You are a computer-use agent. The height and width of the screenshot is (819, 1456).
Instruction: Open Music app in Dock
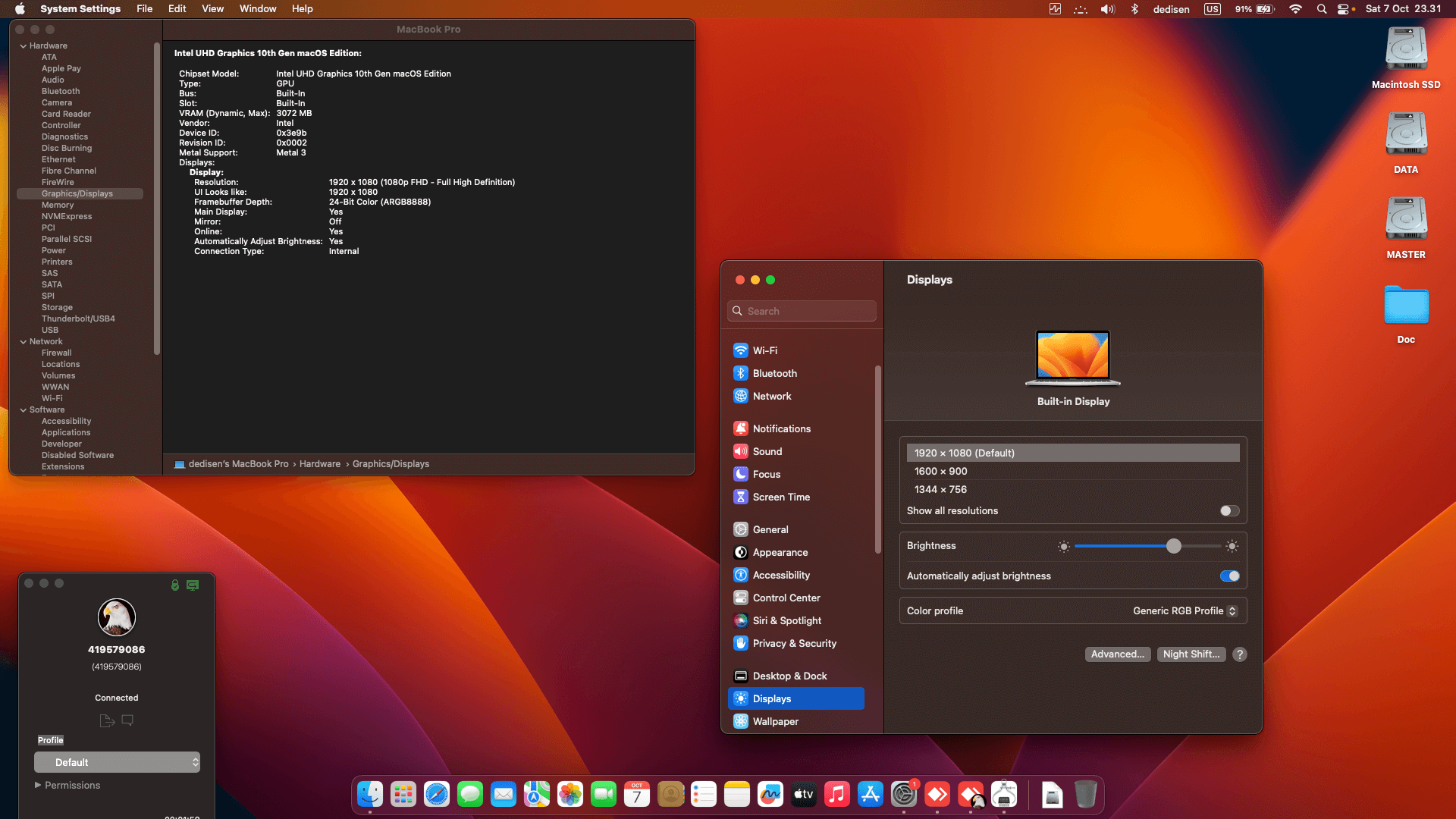837,794
